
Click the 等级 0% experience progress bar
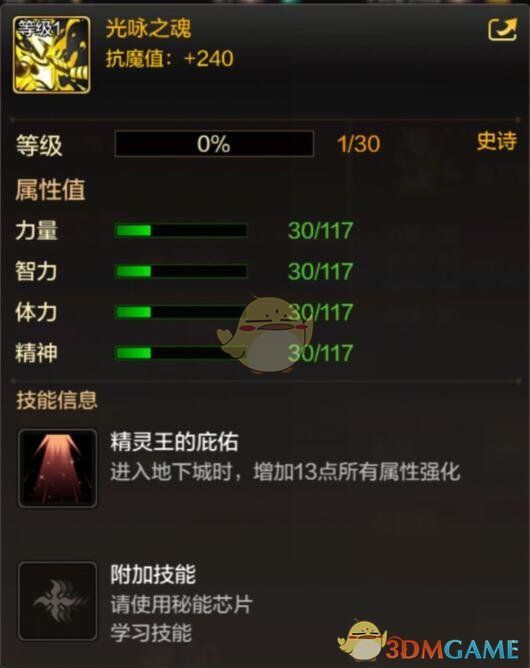click(x=214, y=144)
